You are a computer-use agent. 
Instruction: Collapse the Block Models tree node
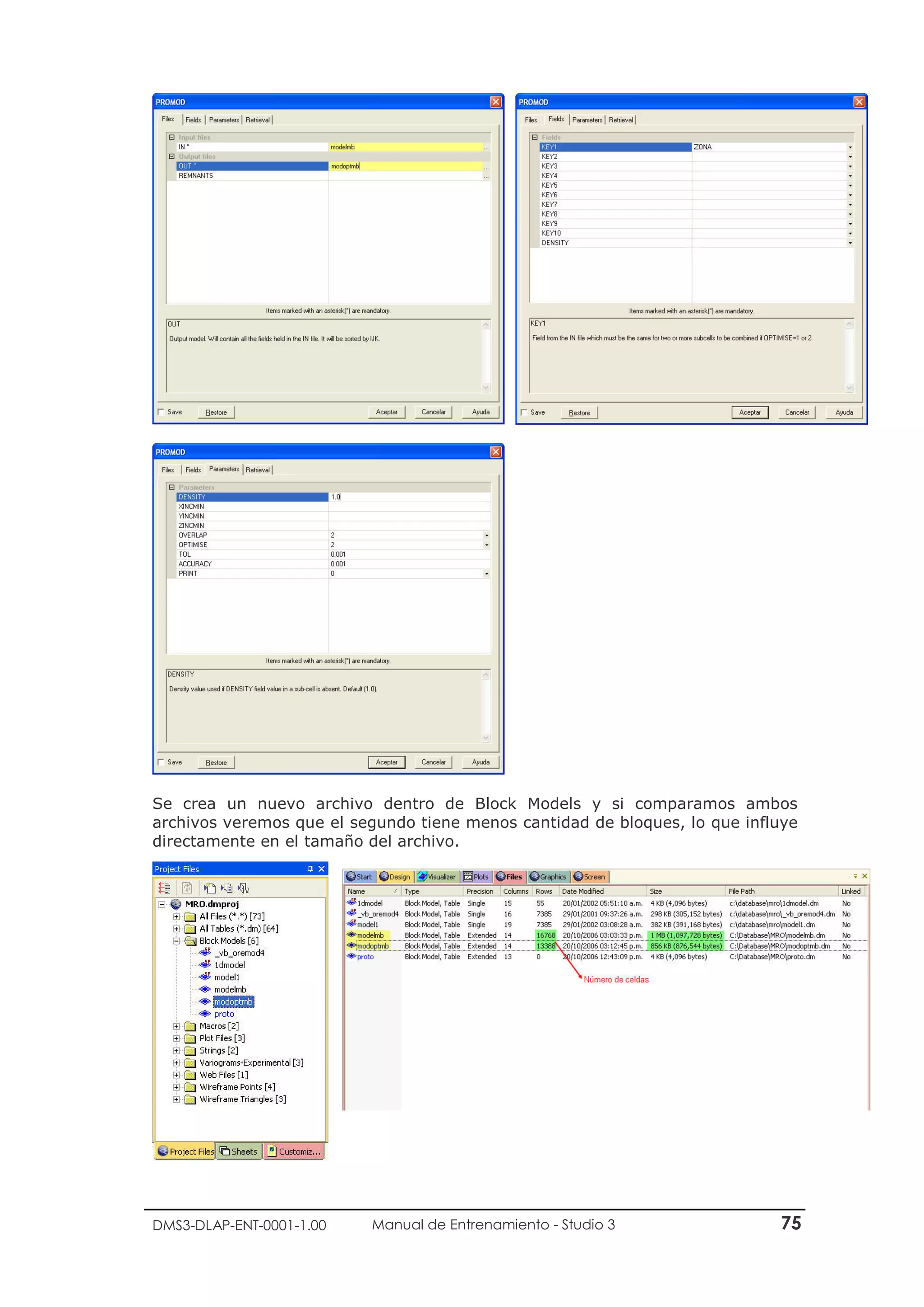(176, 941)
